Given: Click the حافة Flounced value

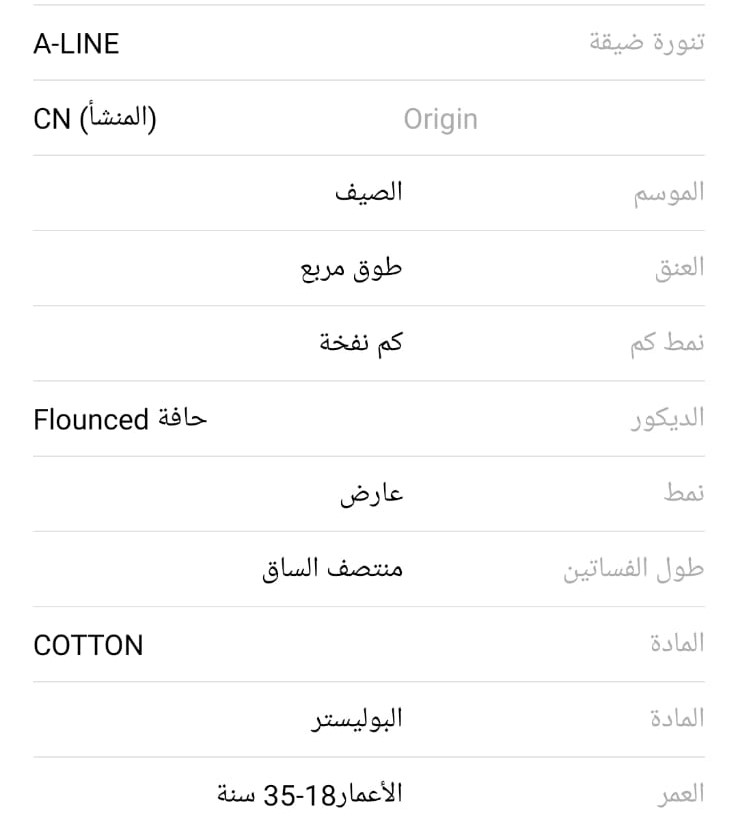Looking at the screenshot, I should pyautogui.click(x=120, y=419).
